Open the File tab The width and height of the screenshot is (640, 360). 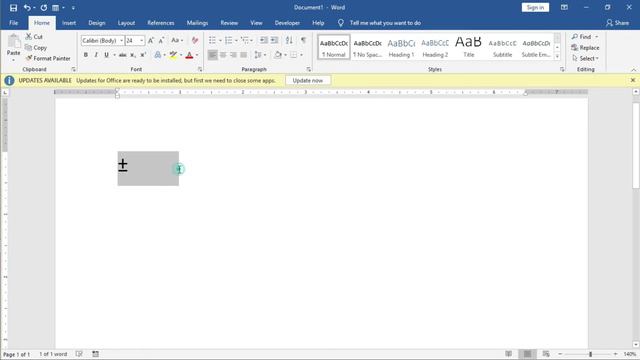13,23
